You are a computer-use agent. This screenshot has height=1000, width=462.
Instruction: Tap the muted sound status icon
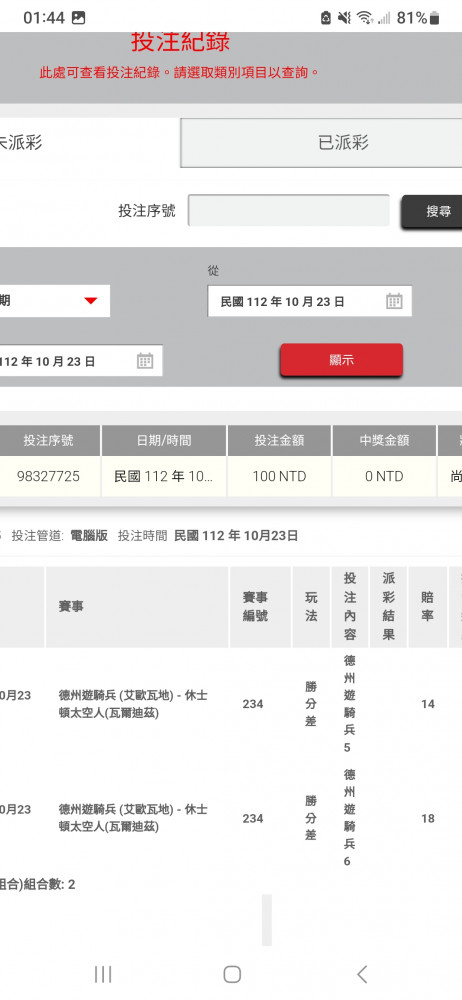pos(345,18)
